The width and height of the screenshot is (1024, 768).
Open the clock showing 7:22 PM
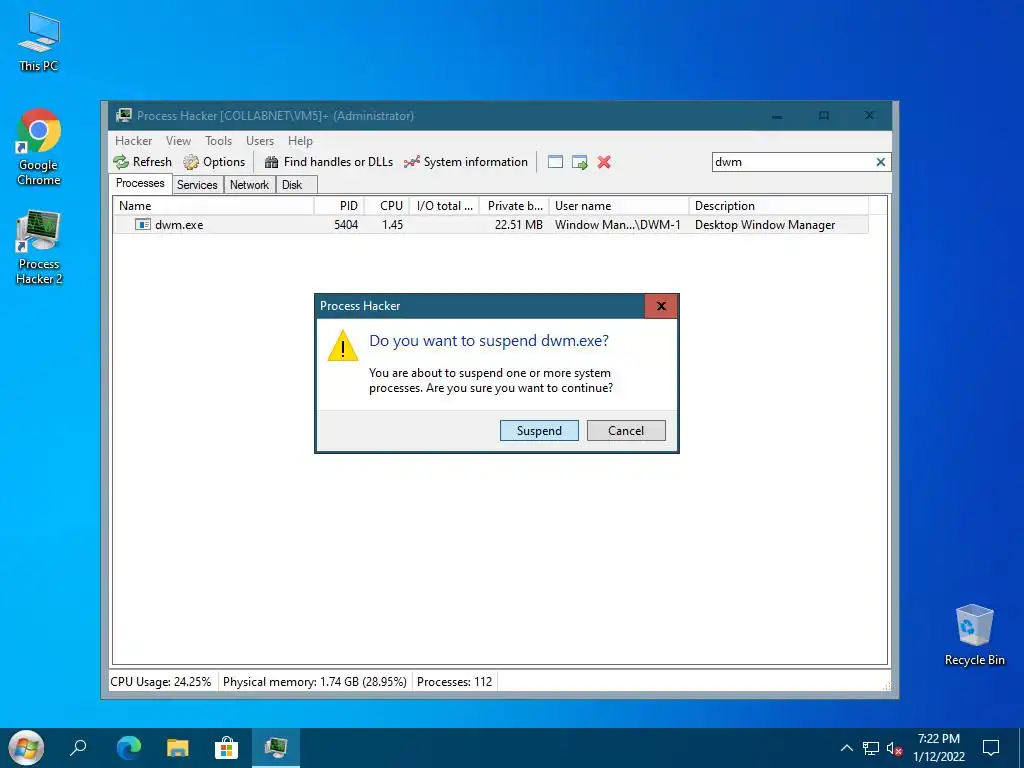click(938, 748)
